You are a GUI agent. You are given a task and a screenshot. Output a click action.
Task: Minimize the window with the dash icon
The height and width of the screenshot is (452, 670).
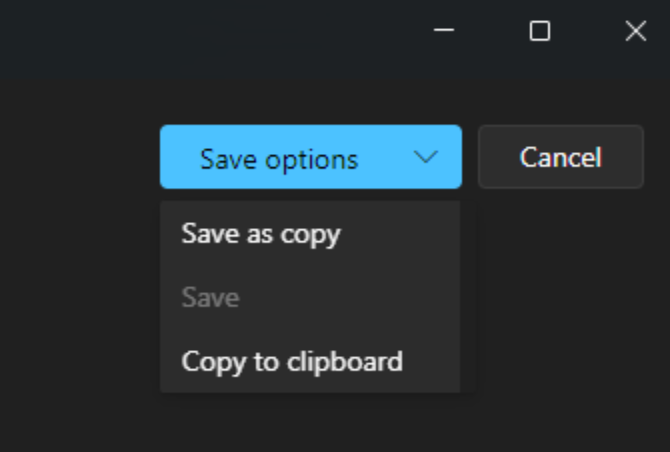click(444, 30)
